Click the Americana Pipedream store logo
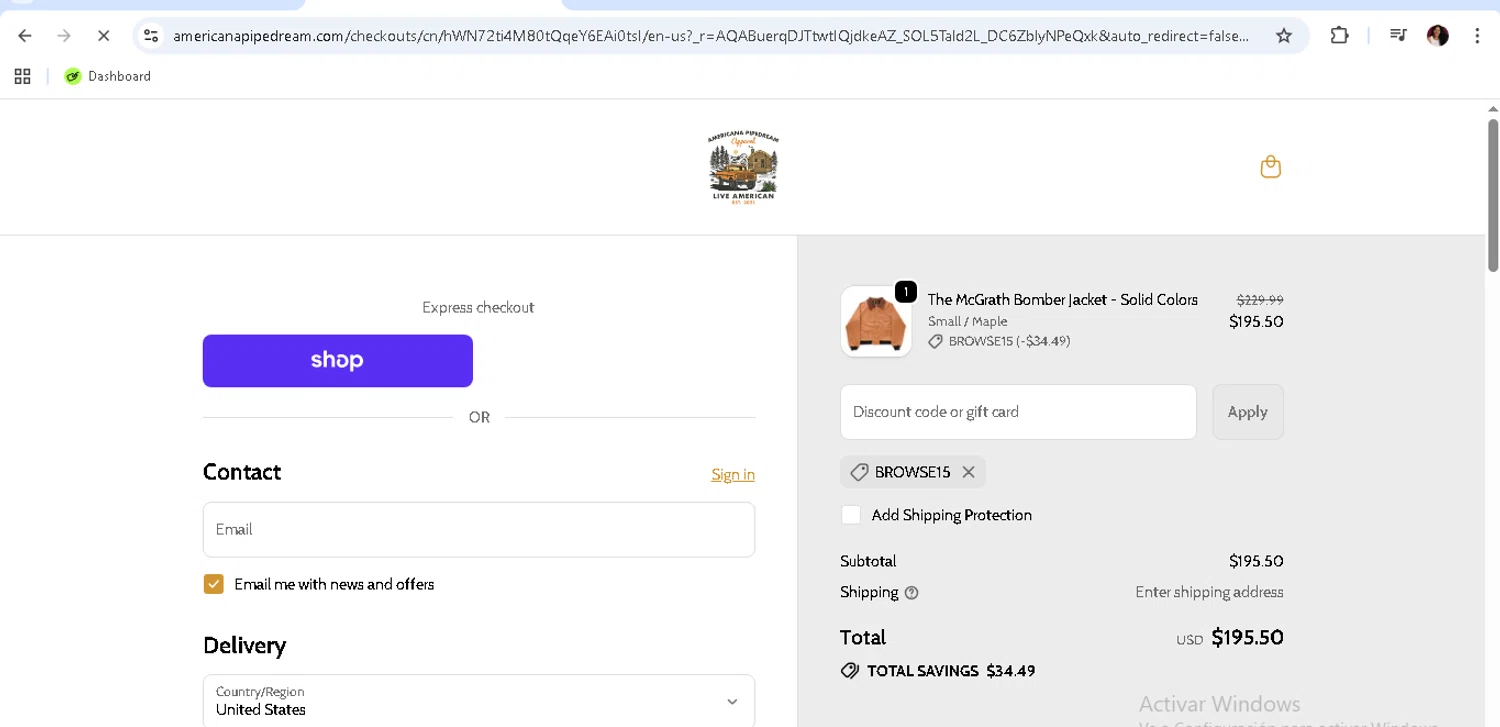Viewport: 1500px width, 727px height. pyautogui.click(x=743, y=167)
